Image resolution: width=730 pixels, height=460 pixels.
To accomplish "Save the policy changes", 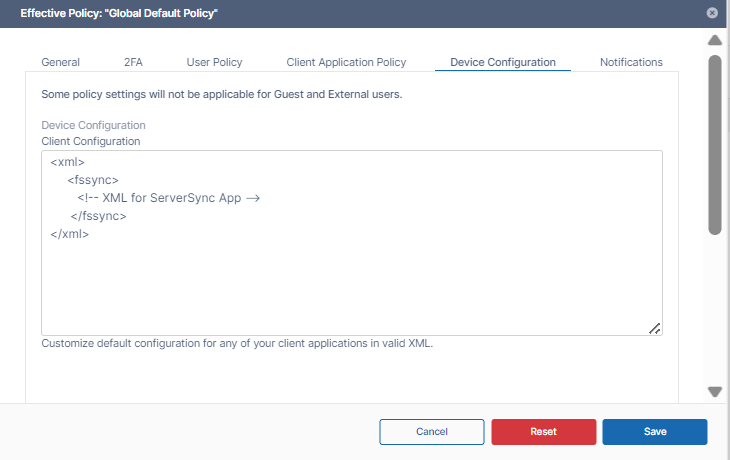I will point(654,432).
